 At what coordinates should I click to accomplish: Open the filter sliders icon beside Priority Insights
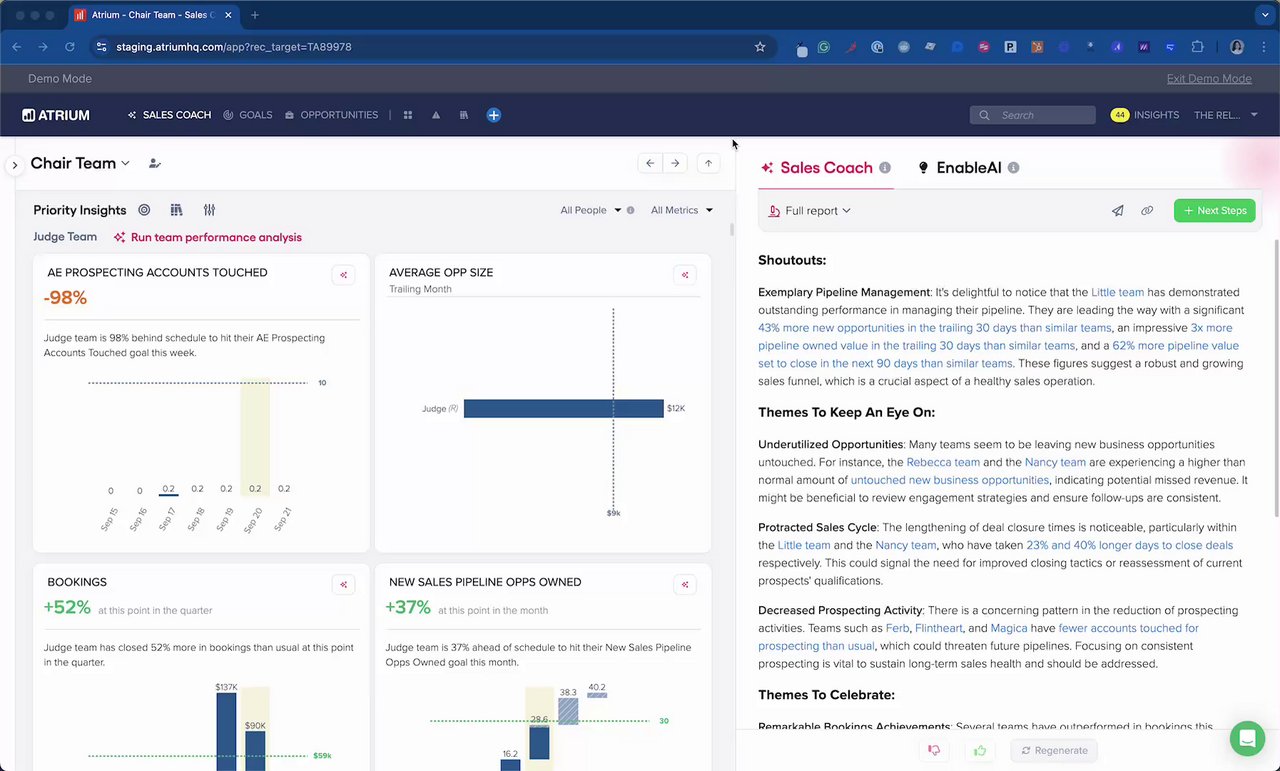209,210
